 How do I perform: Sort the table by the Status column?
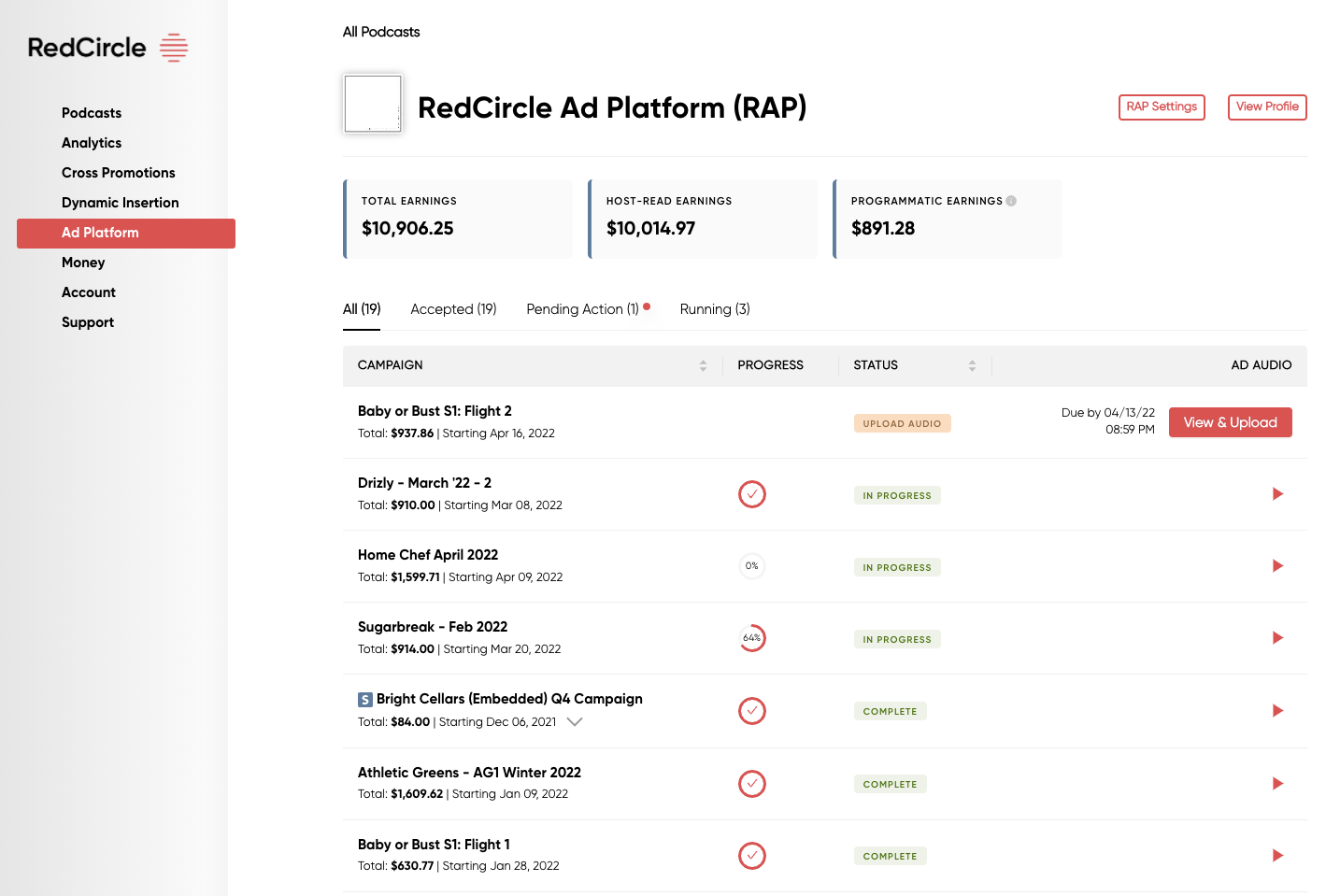point(972,365)
